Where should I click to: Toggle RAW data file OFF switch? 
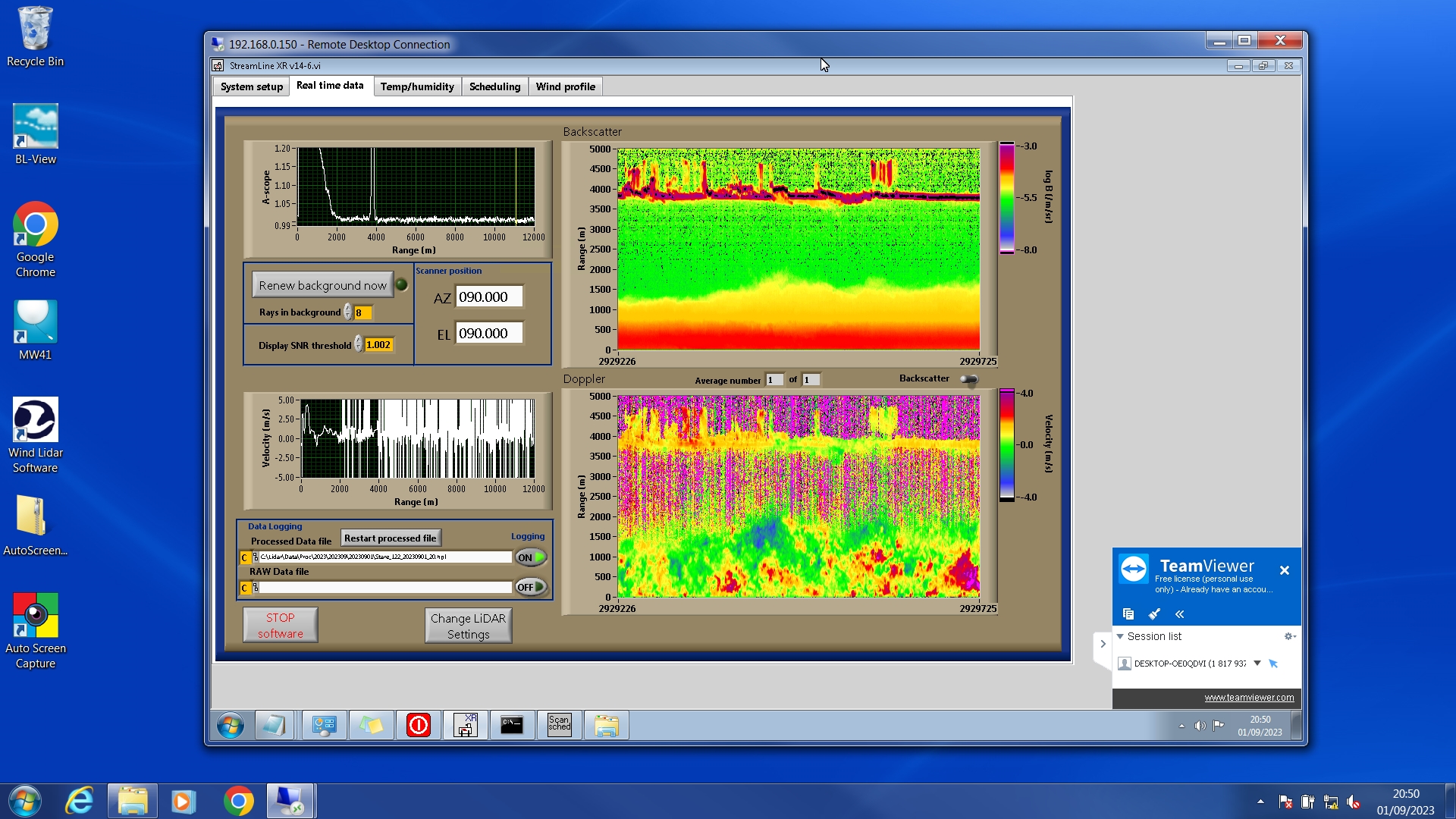[x=530, y=587]
